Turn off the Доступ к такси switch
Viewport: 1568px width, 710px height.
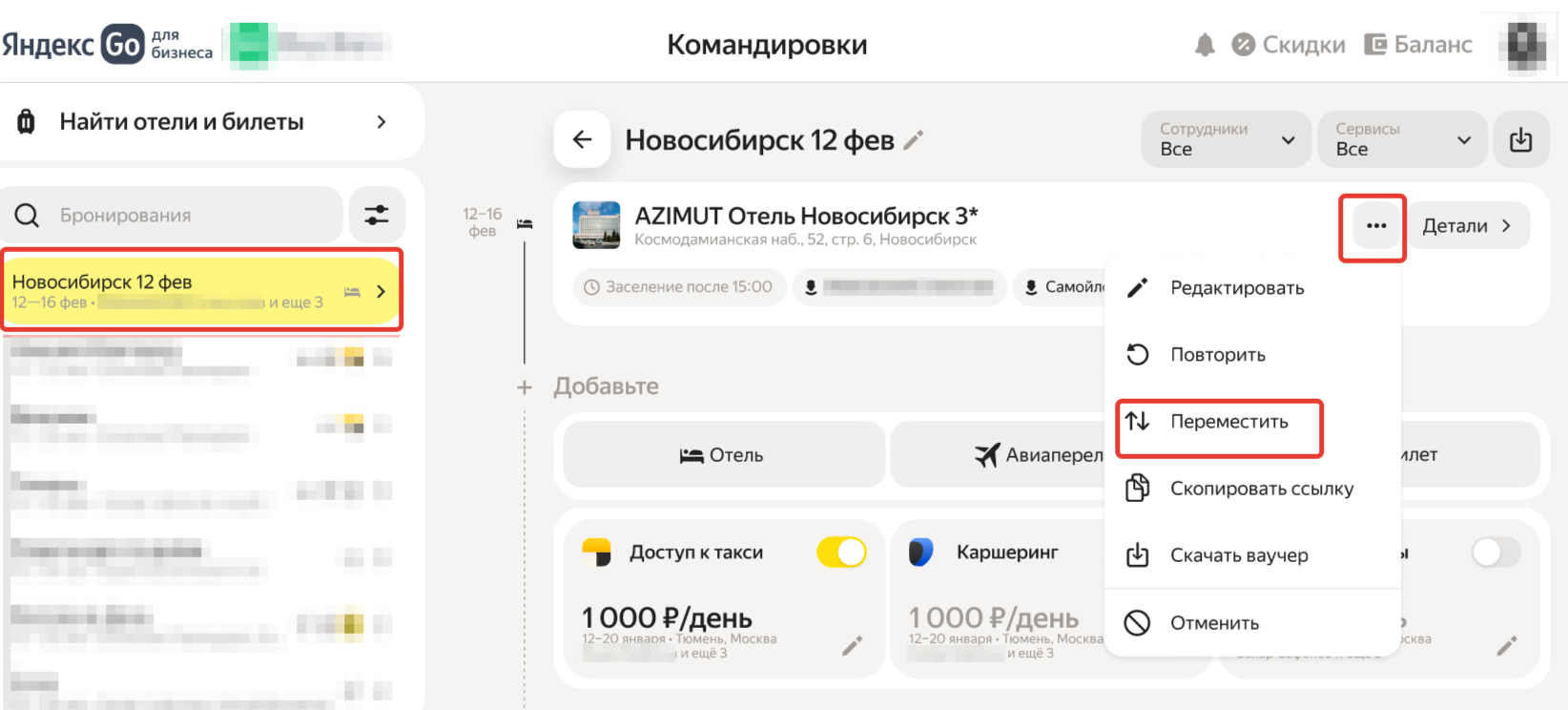tap(841, 553)
